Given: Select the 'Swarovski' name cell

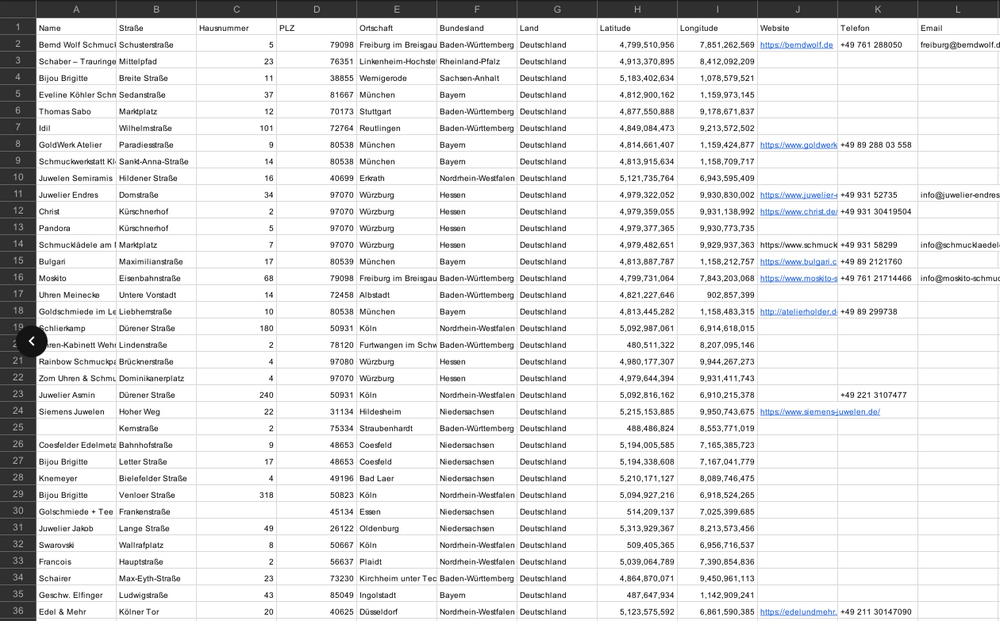Looking at the screenshot, I should pyautogui.click(x=77, y=545).
